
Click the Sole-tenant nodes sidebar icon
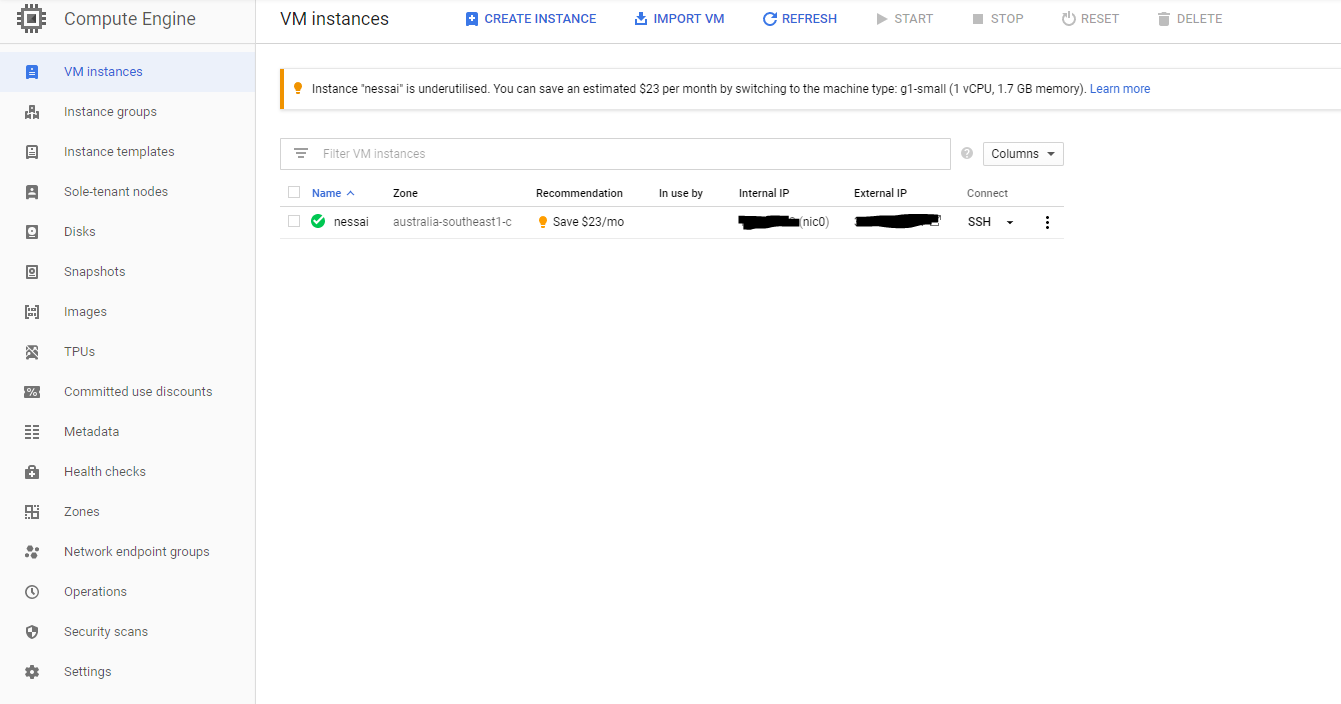[32, 192]
